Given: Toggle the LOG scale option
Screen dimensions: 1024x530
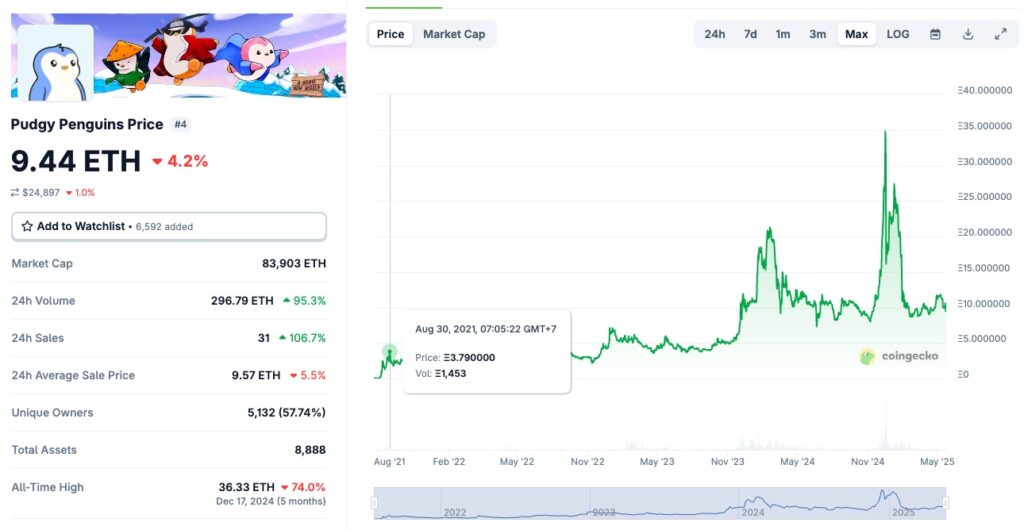Looking at the screenshot, I should point(898,34).
